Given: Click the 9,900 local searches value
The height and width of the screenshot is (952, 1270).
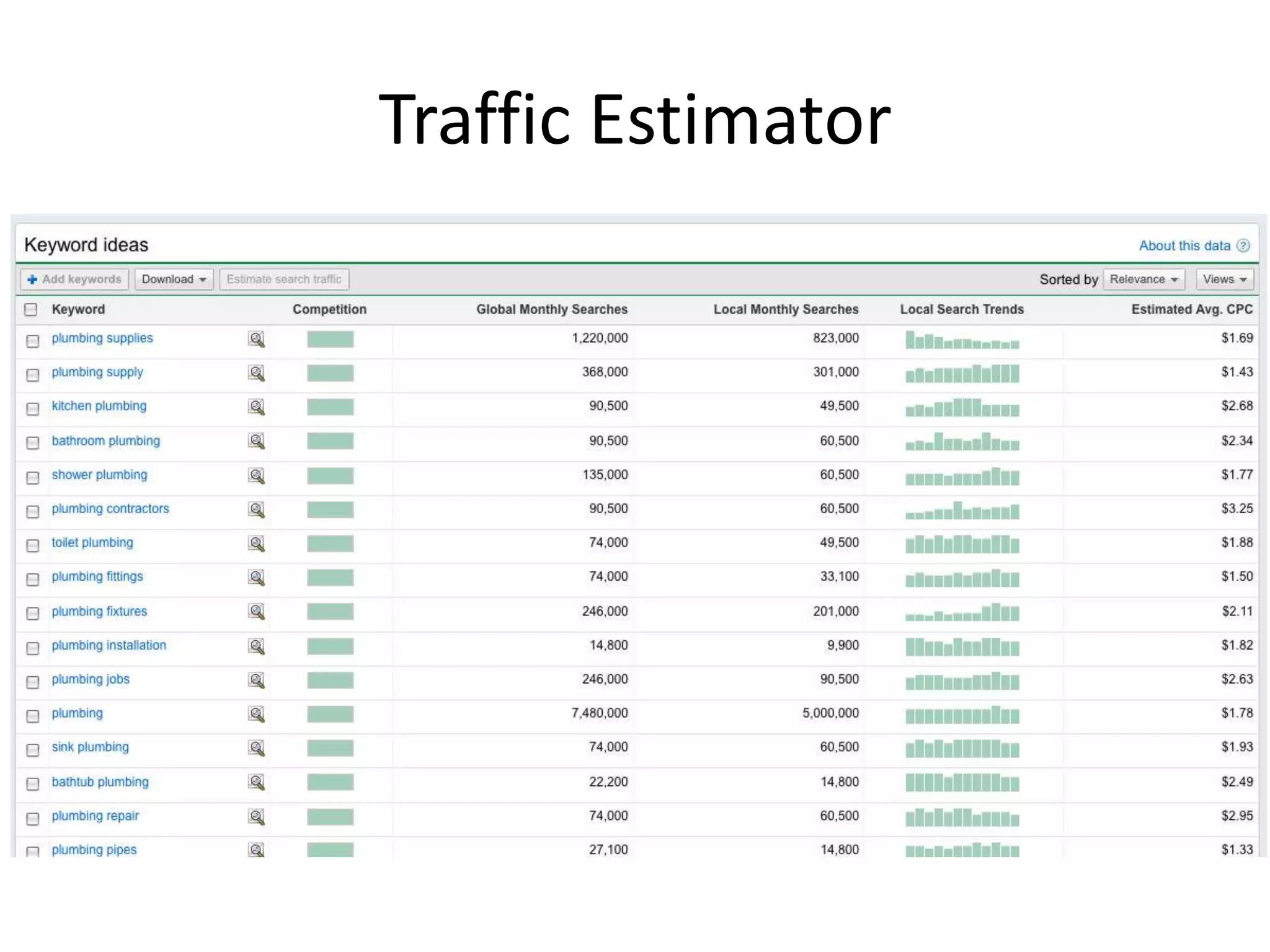Looking at the screenshot, I should tap(843, 646).
